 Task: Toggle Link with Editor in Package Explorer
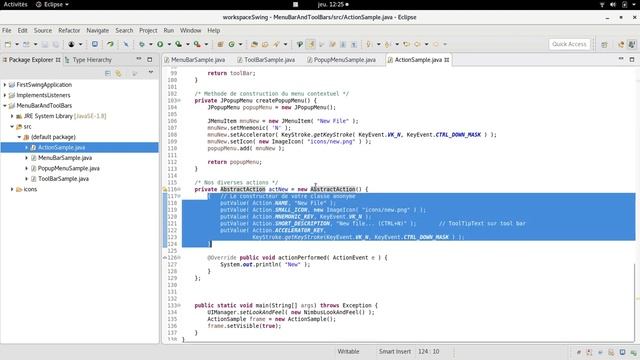118,73
